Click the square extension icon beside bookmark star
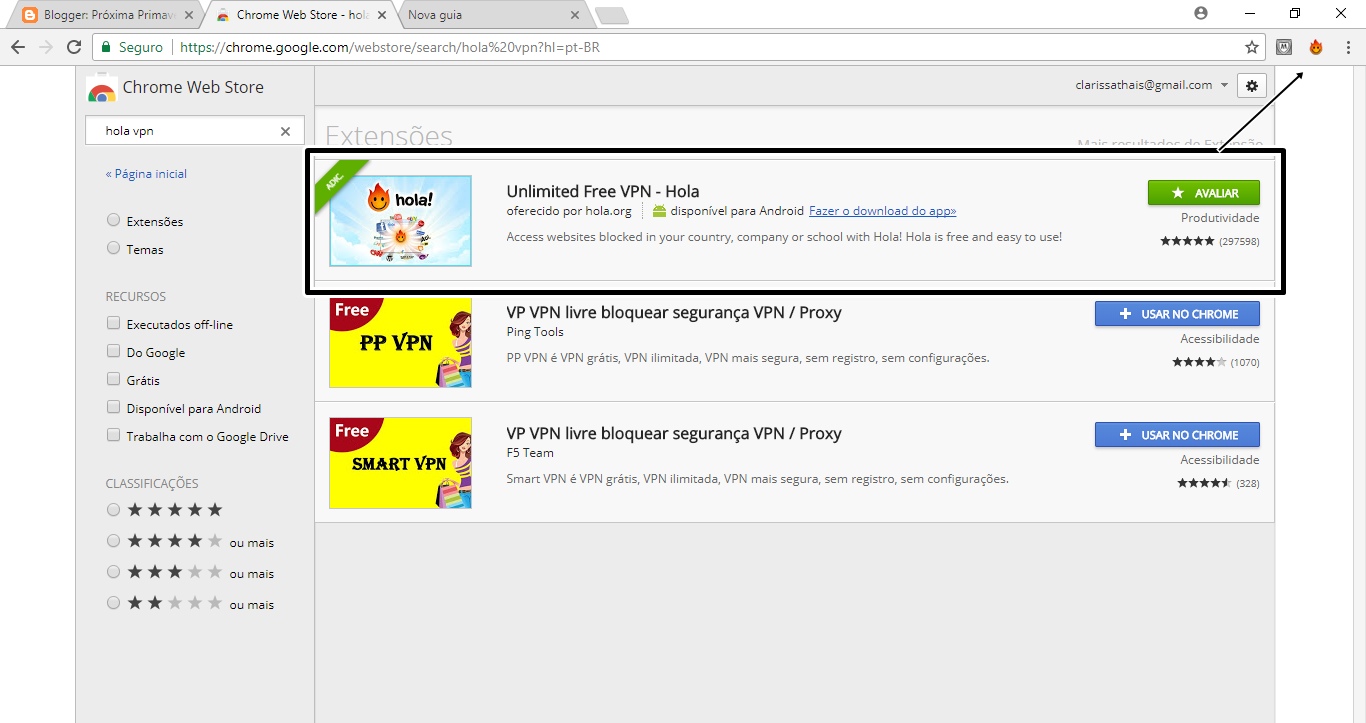The width and height of the screenshot is (1366, 723). 1285,47
